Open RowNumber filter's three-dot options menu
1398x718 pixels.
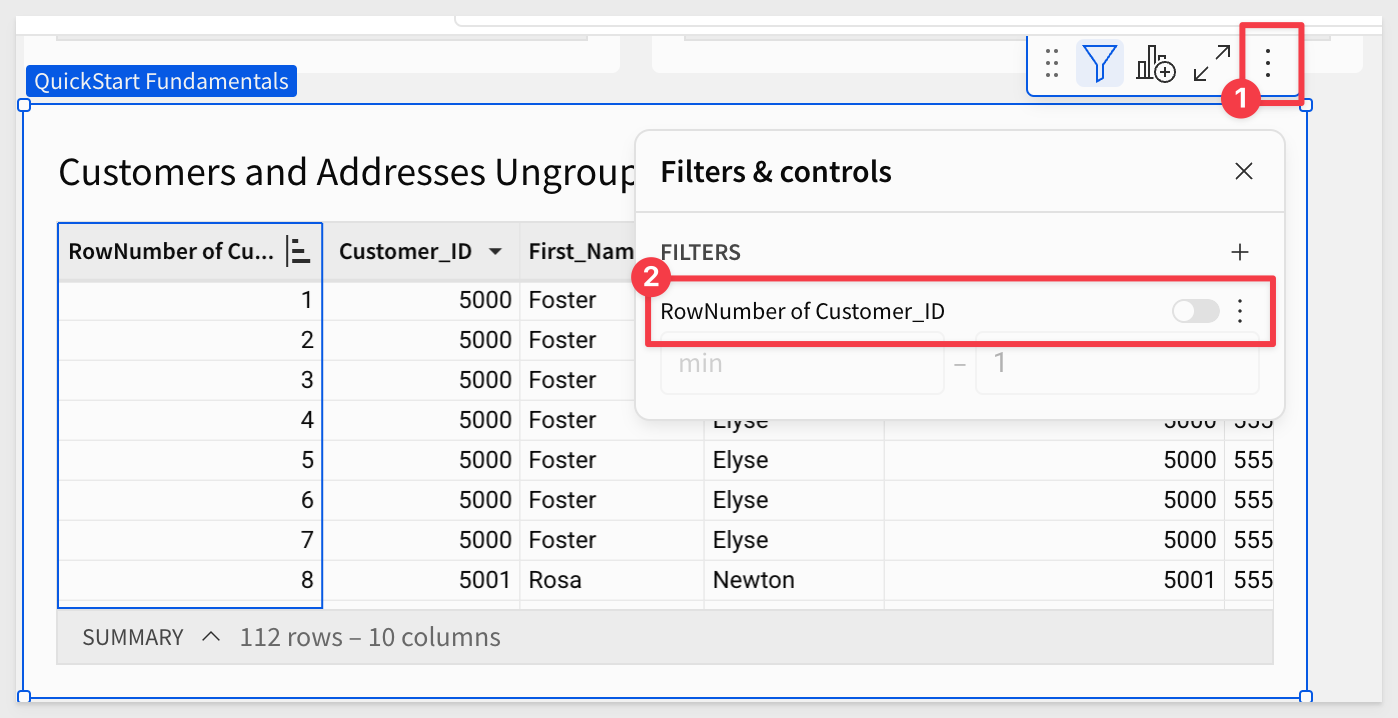pyautogui.click(x=1240, y=311)
